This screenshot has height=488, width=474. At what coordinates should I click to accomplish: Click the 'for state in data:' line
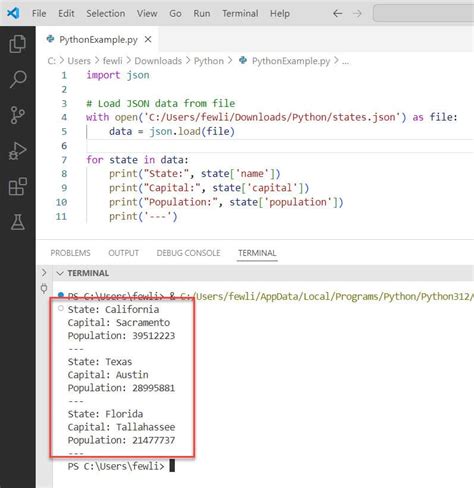coord(137,160)
